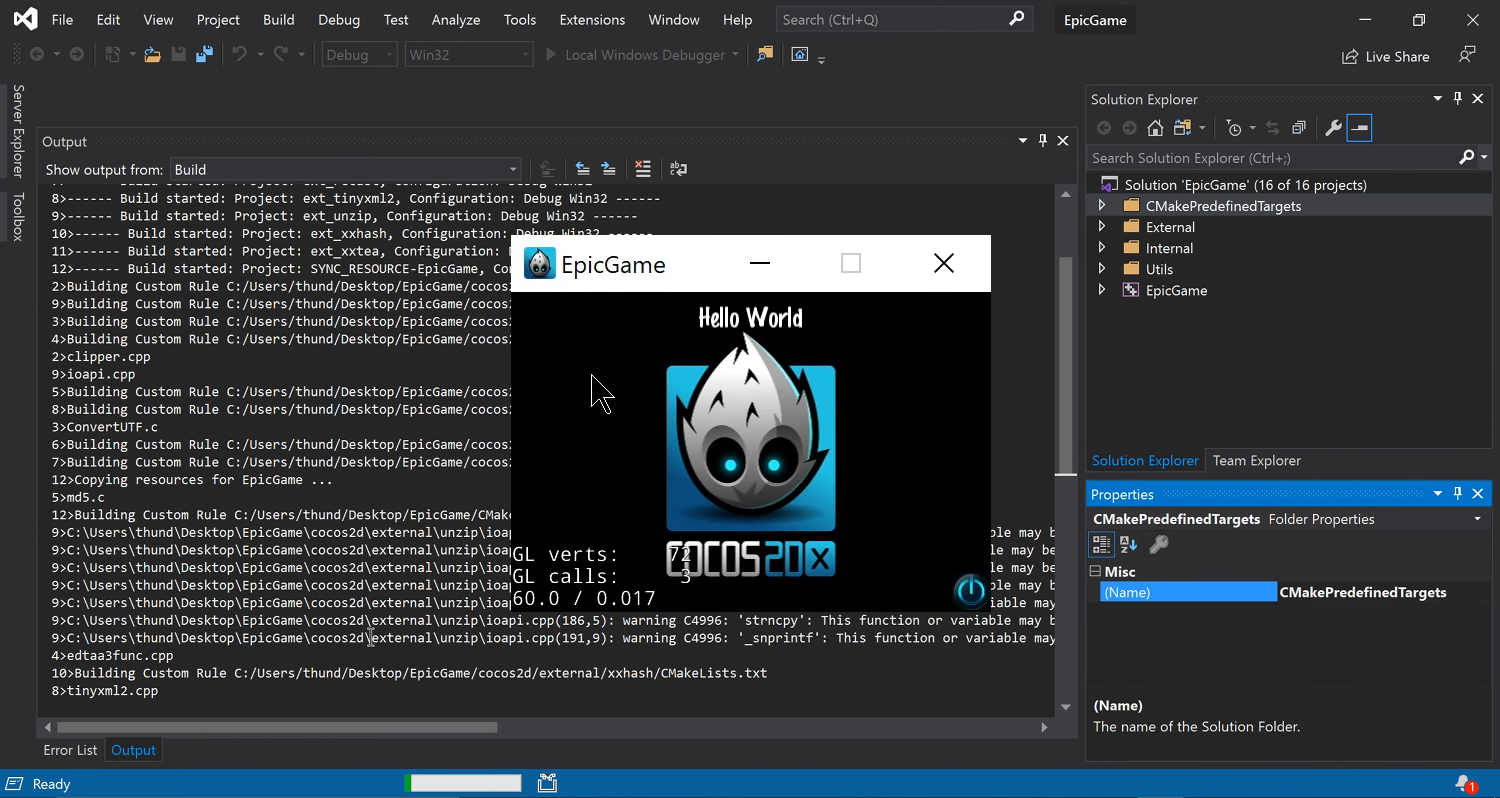Viewport: 1500px width, 798px height.
Task: Open Properties object selector dropdown
Action: tap(1478, 519)
